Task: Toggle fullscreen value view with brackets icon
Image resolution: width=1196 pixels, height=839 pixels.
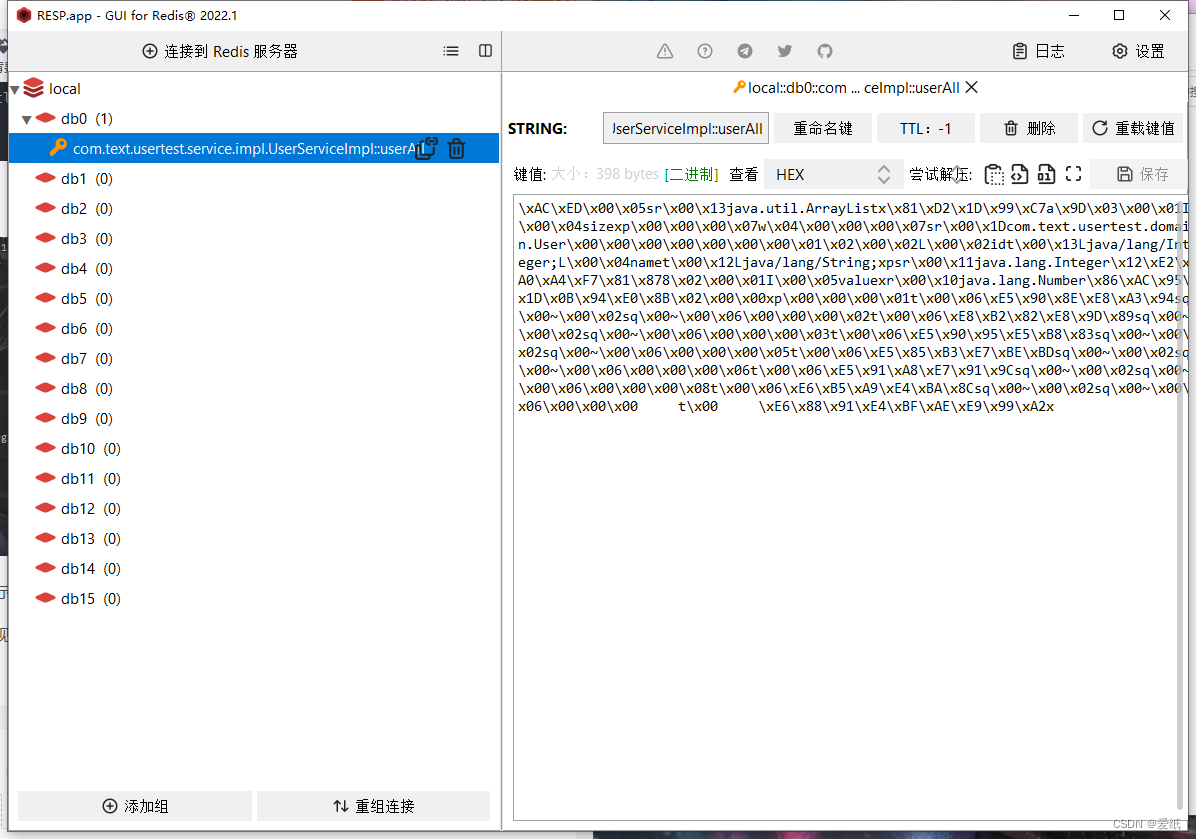Action: click(x=1073, y=174)
